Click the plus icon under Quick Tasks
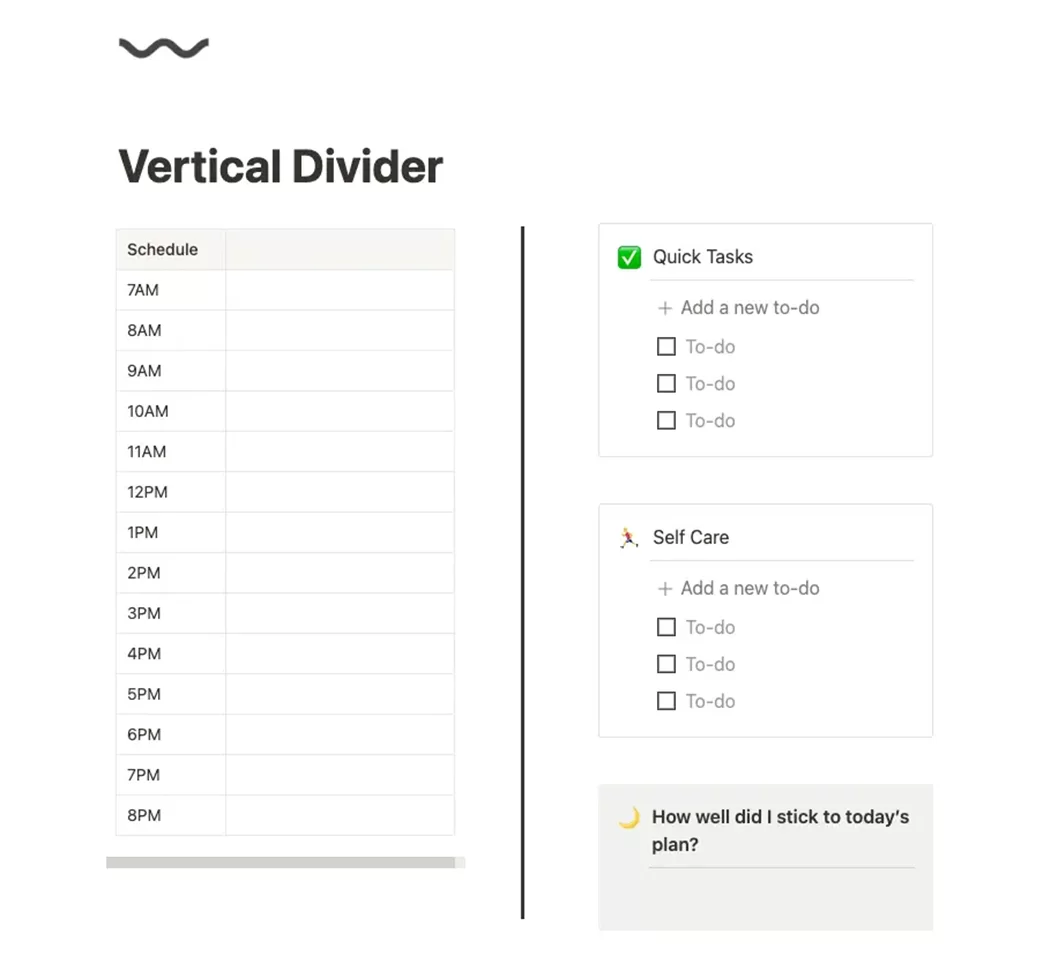This screenshot has width=1043, height=978. coord(665,308)
